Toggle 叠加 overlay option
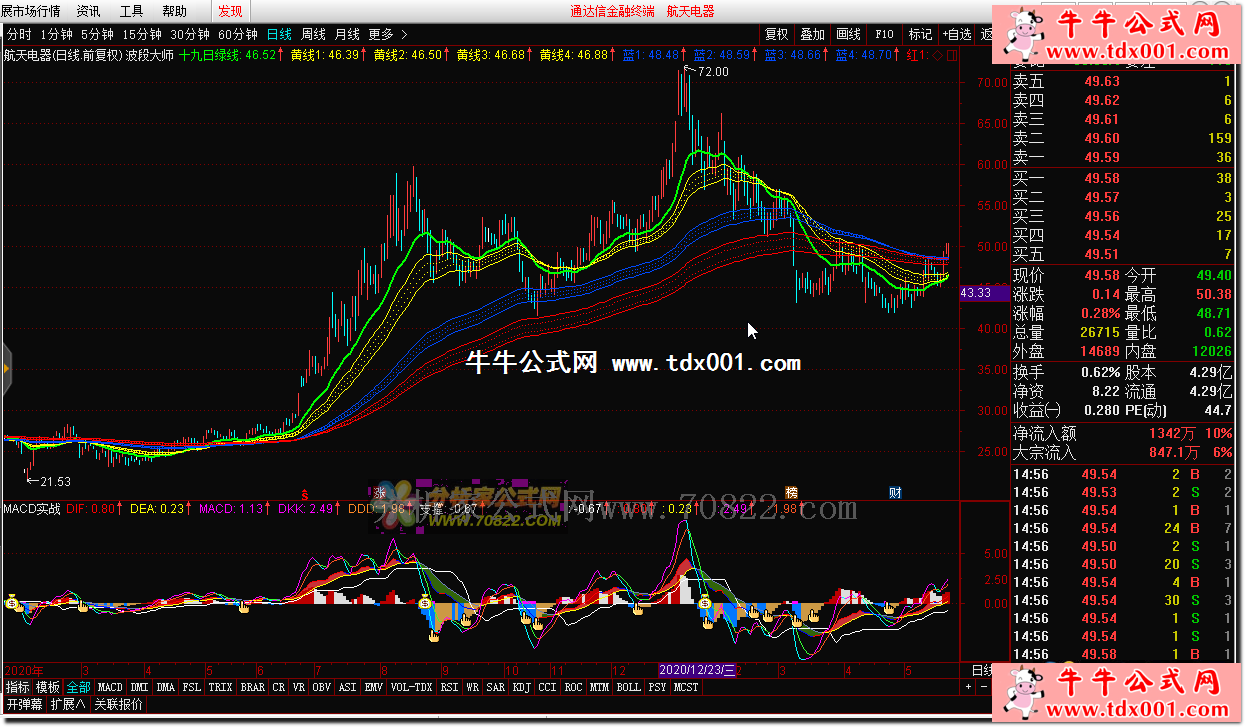 tap(812, 34)
